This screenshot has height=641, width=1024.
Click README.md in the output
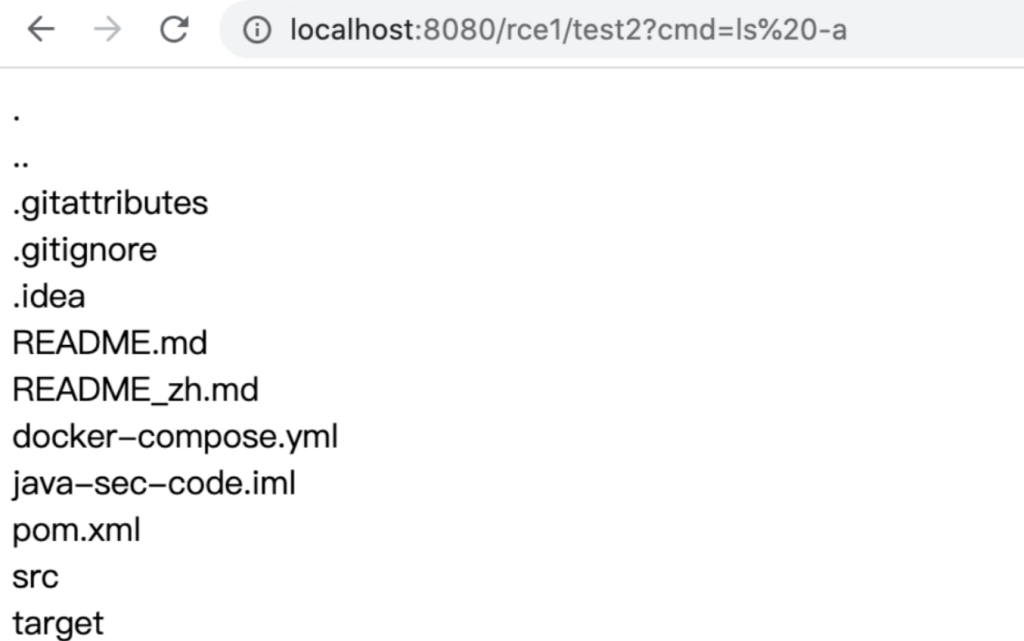click(110, 343)
